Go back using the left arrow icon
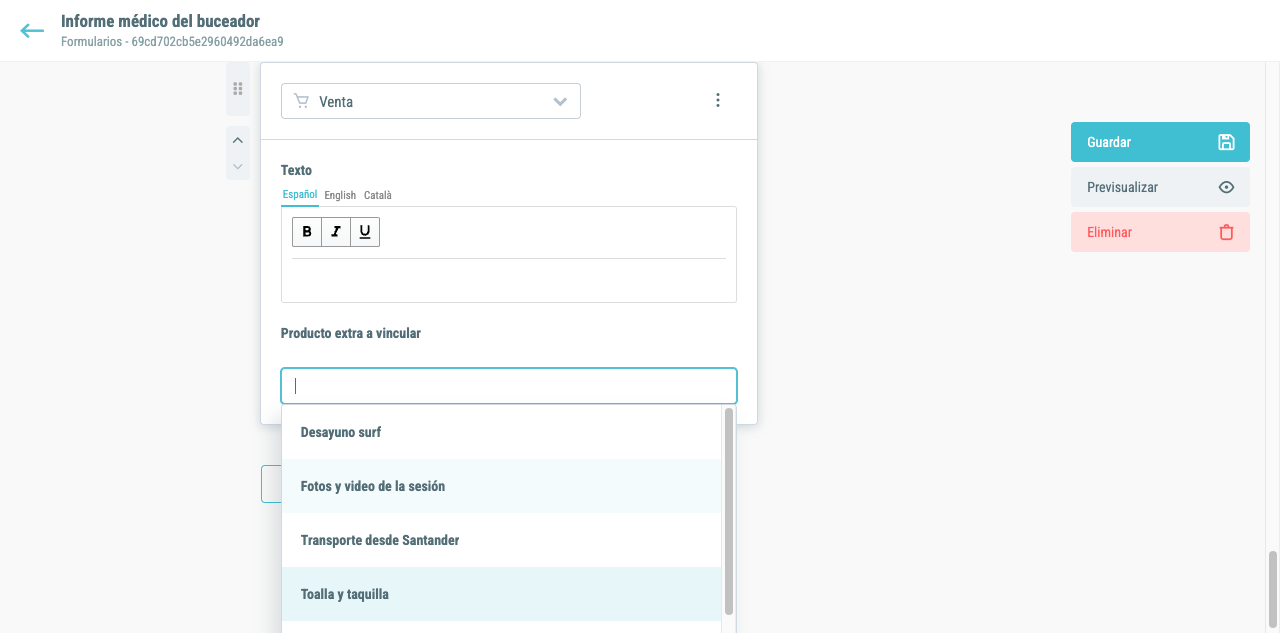Viewport: 1280px width, 633px height. [32, 31]
